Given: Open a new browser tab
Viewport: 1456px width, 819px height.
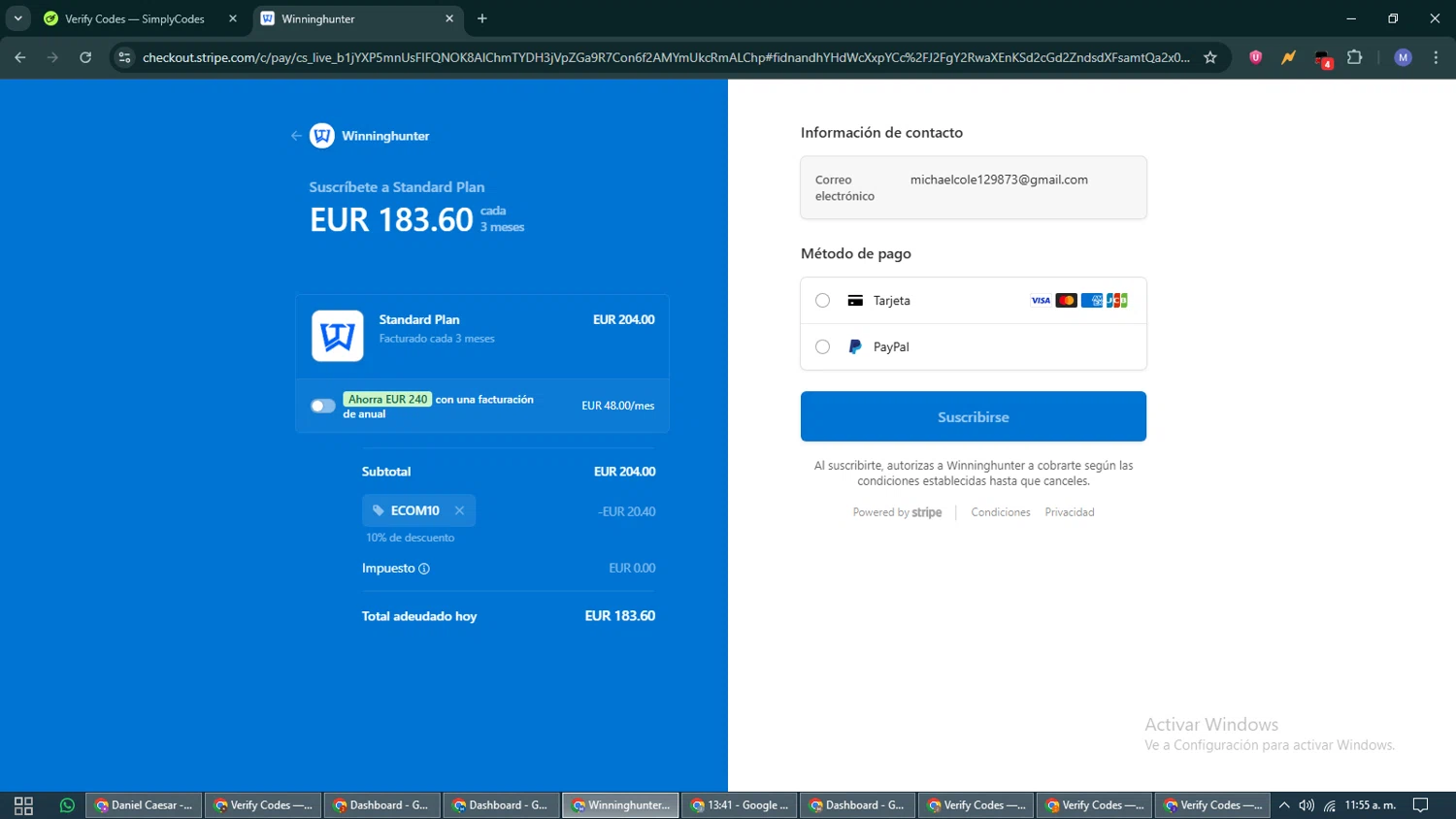Looking at the screenshot, I should point(482,18).
